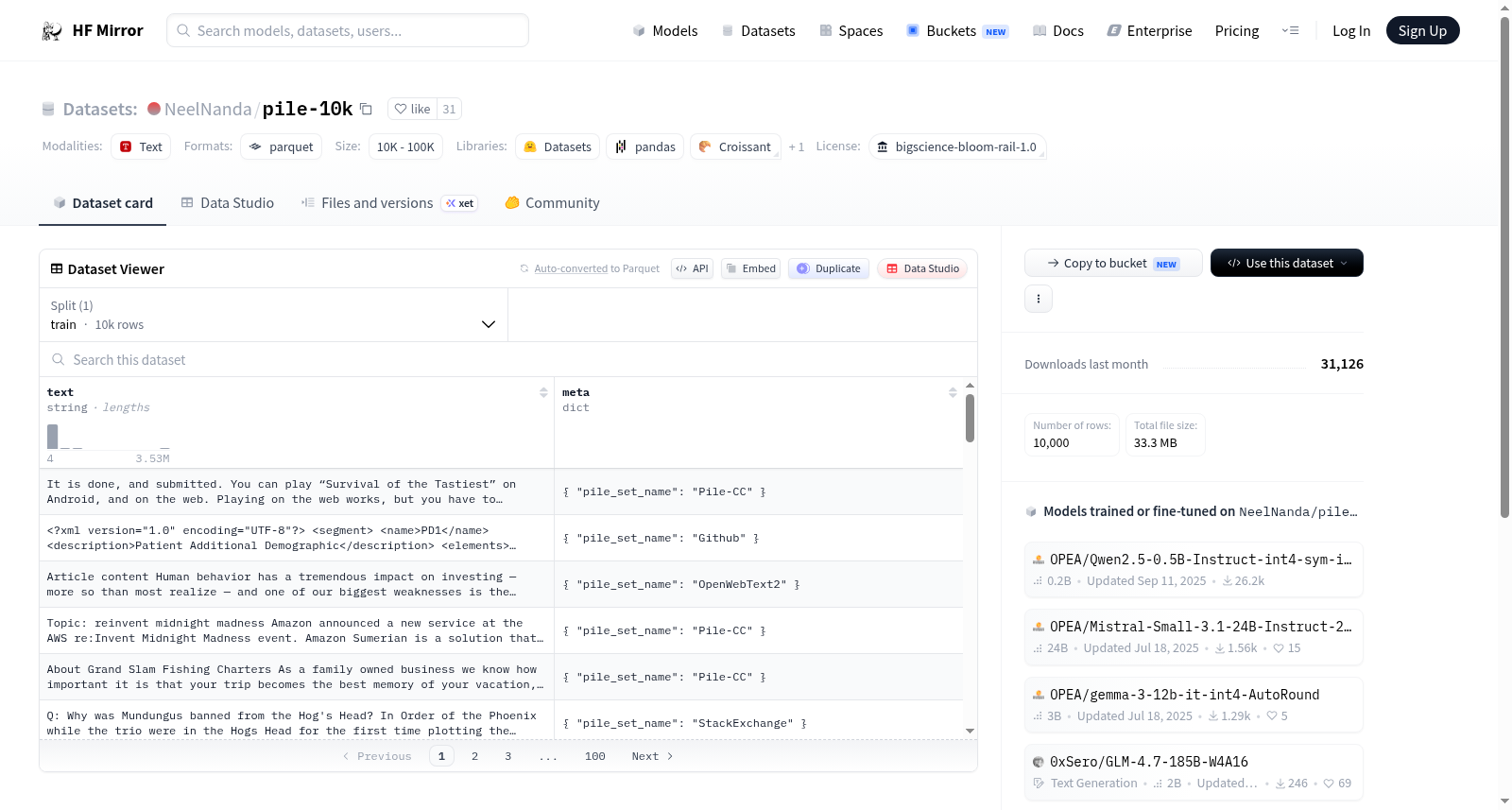
Task: Switch to the Dataset card tab
Action: (x=103, y=203)
